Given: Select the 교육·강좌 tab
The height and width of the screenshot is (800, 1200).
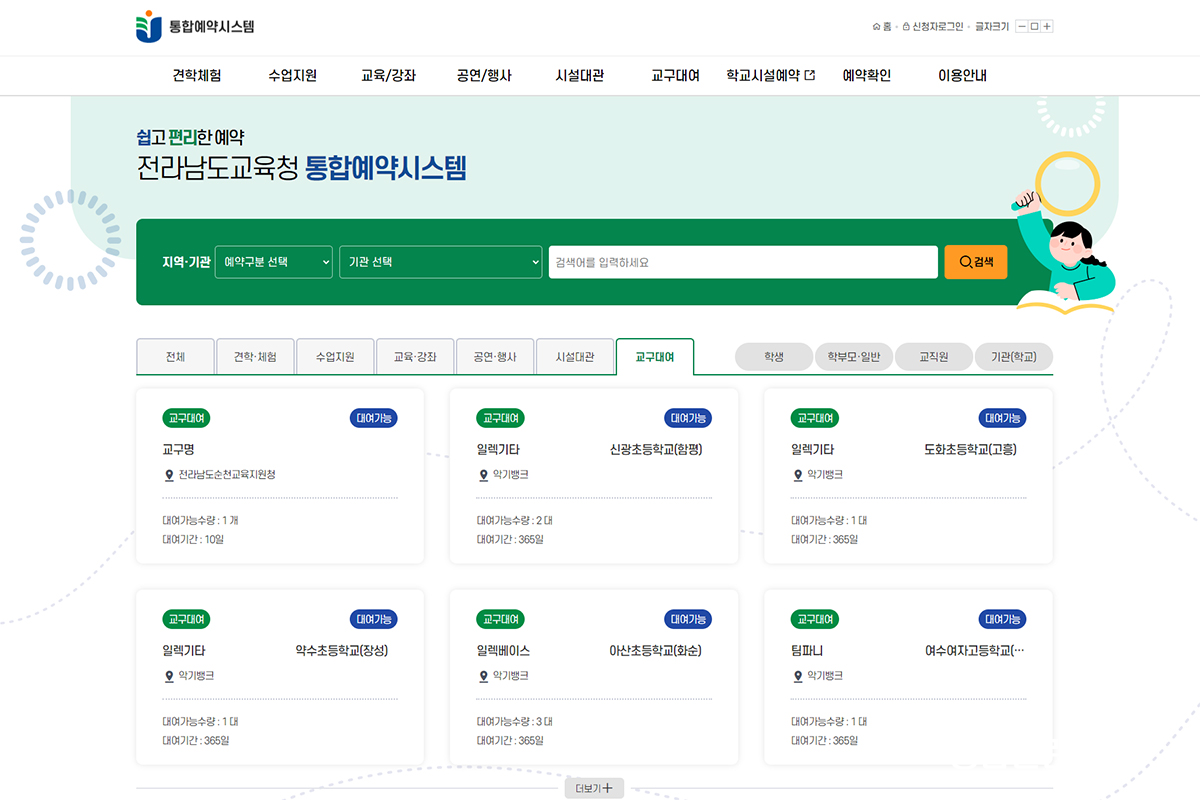Looking at the screenshot, I should (x=415, y=356).
